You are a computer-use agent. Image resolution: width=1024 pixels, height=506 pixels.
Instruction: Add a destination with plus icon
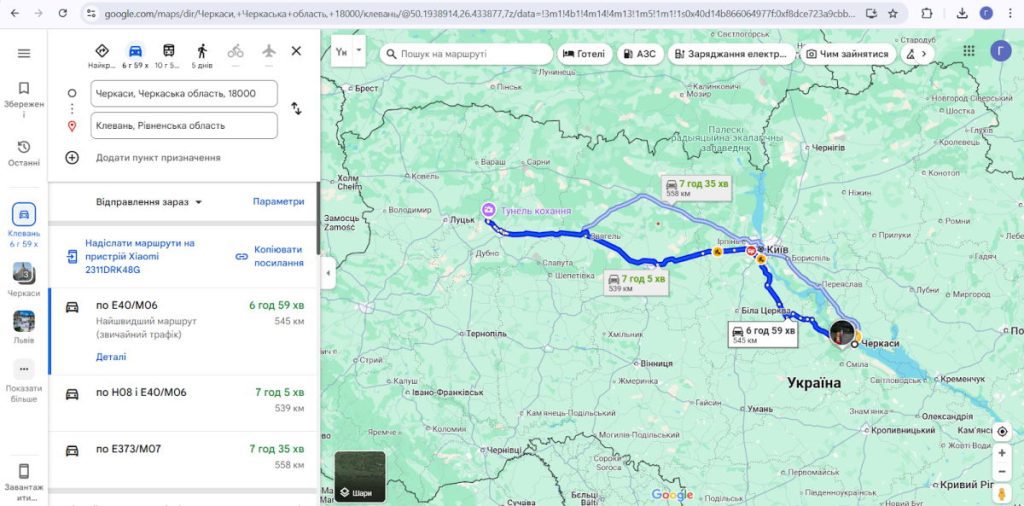[72, 157]
